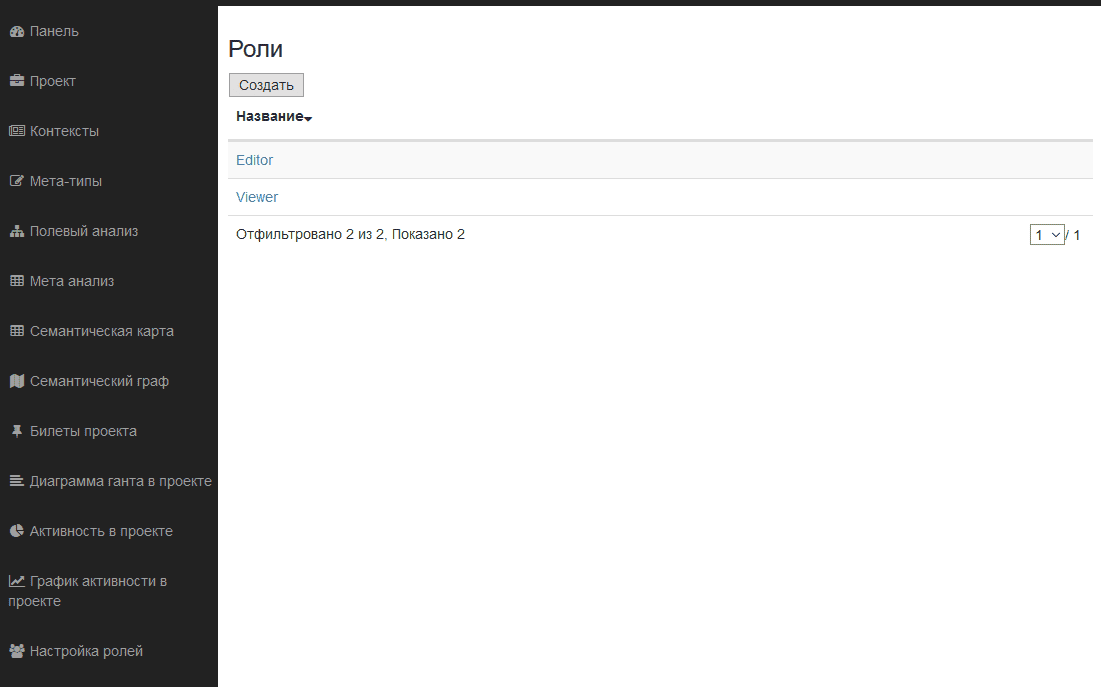This screenshot has width=1101, height=687.
Task: Open the Viewer role link
Action: point(257,197)
